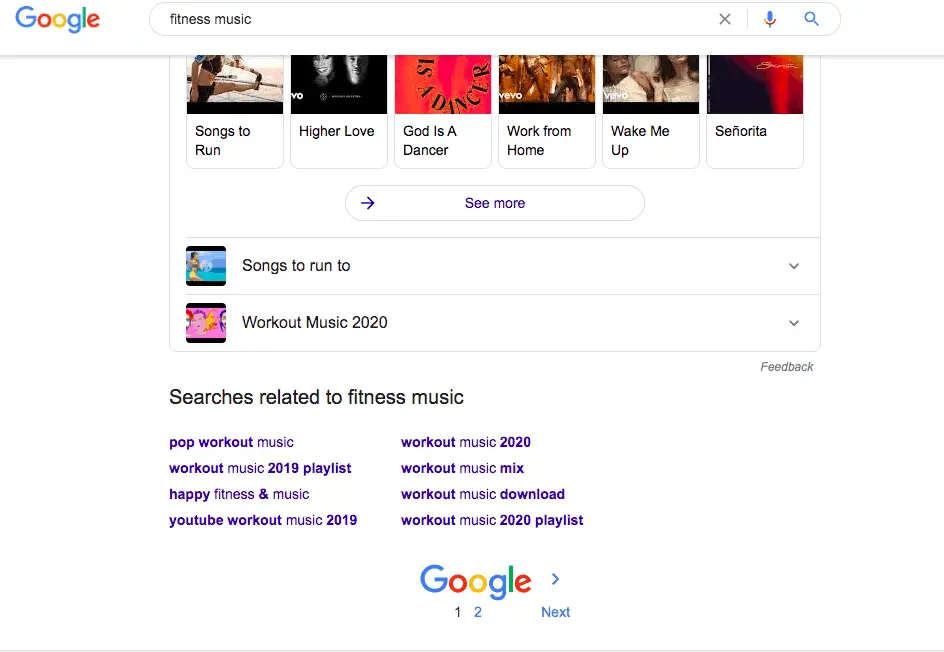The image size is (944, 652).
Task: Search for youtube workout music 2019
Action: pyautogui.click(x=263, y=520)
